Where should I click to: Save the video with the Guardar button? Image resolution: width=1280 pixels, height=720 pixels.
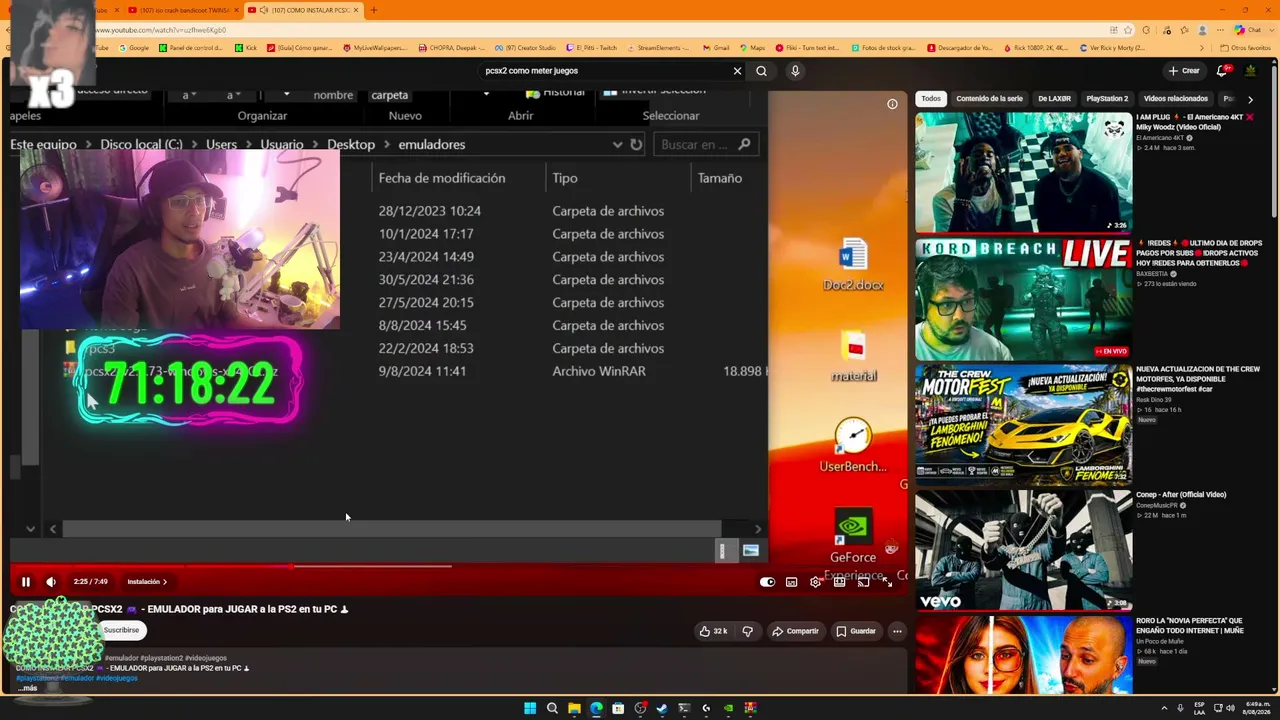click(856, 631)
